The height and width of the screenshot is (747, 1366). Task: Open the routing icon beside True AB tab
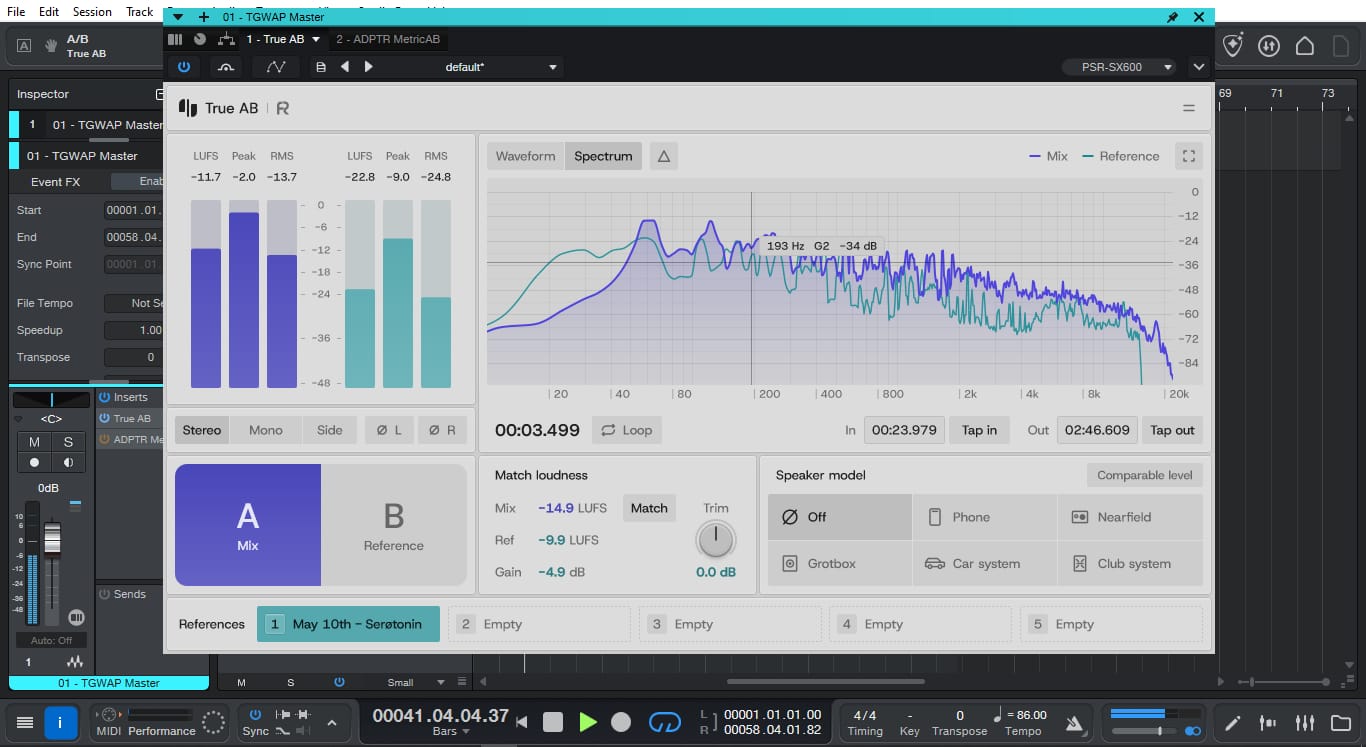point(226,39)
